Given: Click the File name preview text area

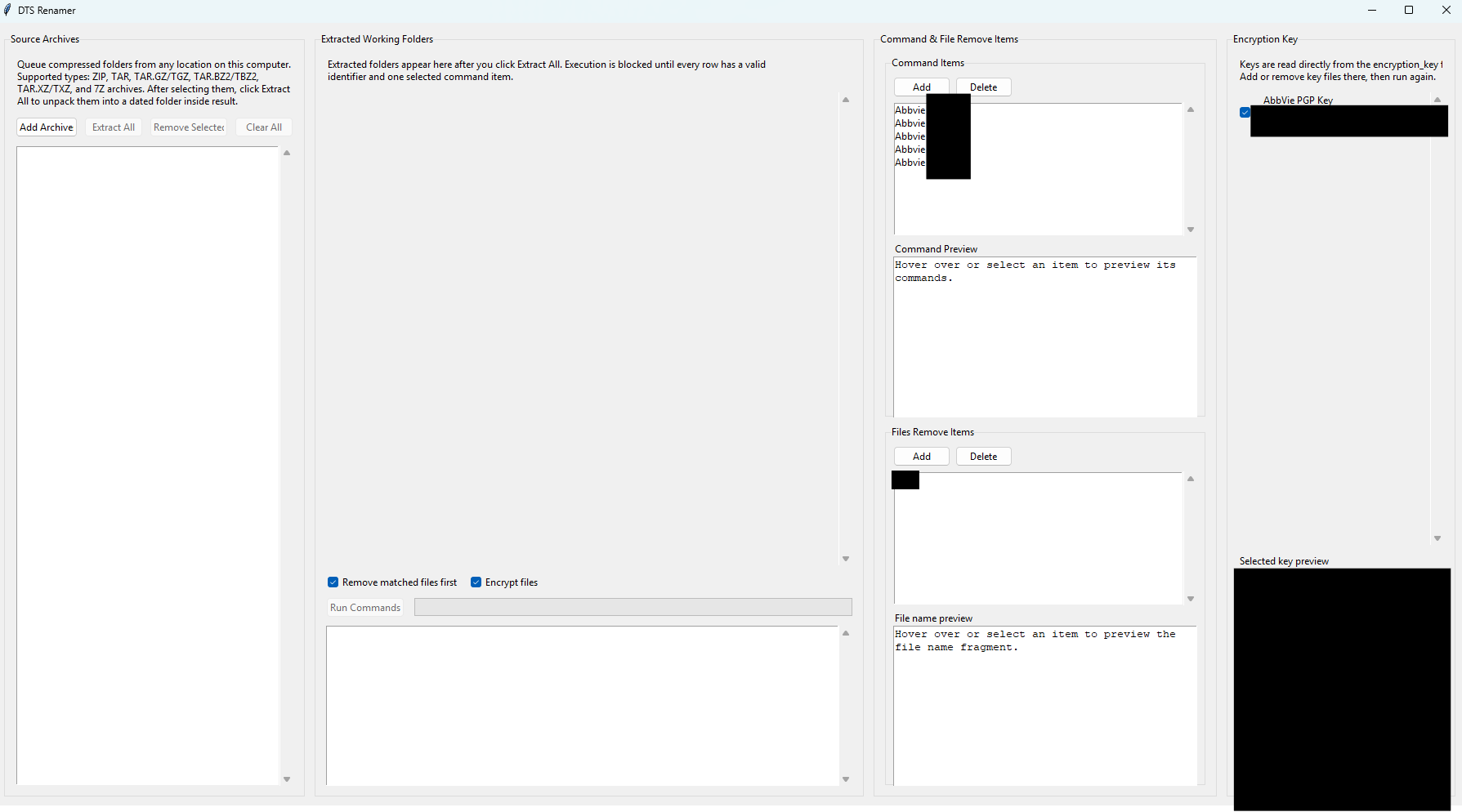Looking at the screenshot, I should click(1045, 706).
